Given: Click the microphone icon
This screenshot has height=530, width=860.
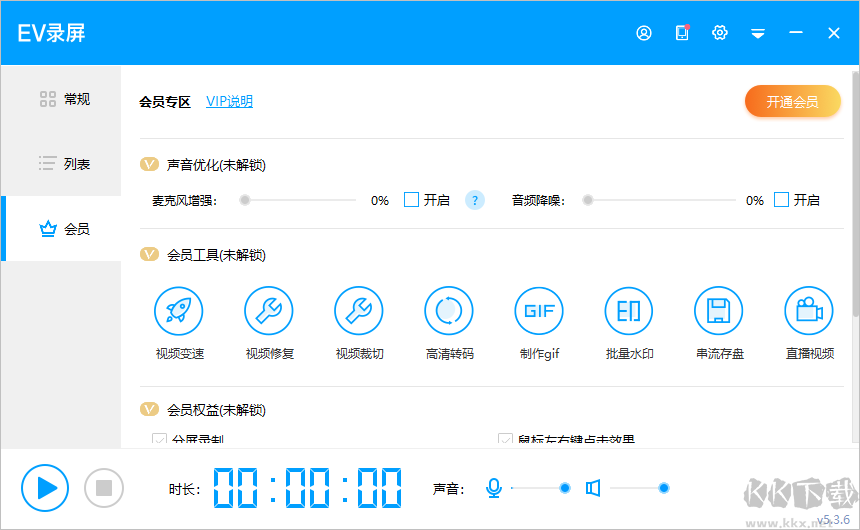Looking at the screenshot, I should (494, 488).
